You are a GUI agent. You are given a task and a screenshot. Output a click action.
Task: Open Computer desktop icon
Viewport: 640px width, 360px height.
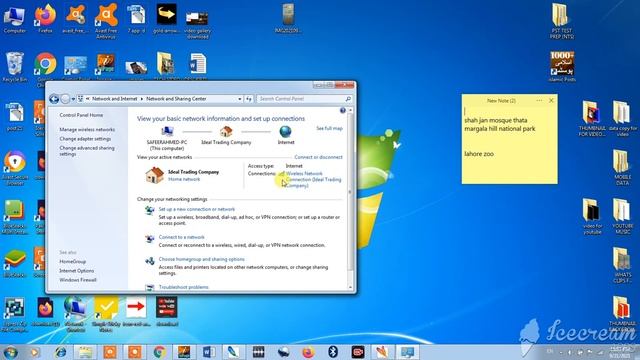pyautogui.click(x=15, y=19)
